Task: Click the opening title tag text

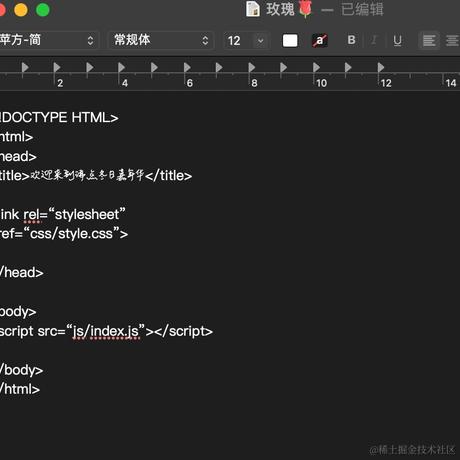Action: pyautogui.click(x=15, y=176)
